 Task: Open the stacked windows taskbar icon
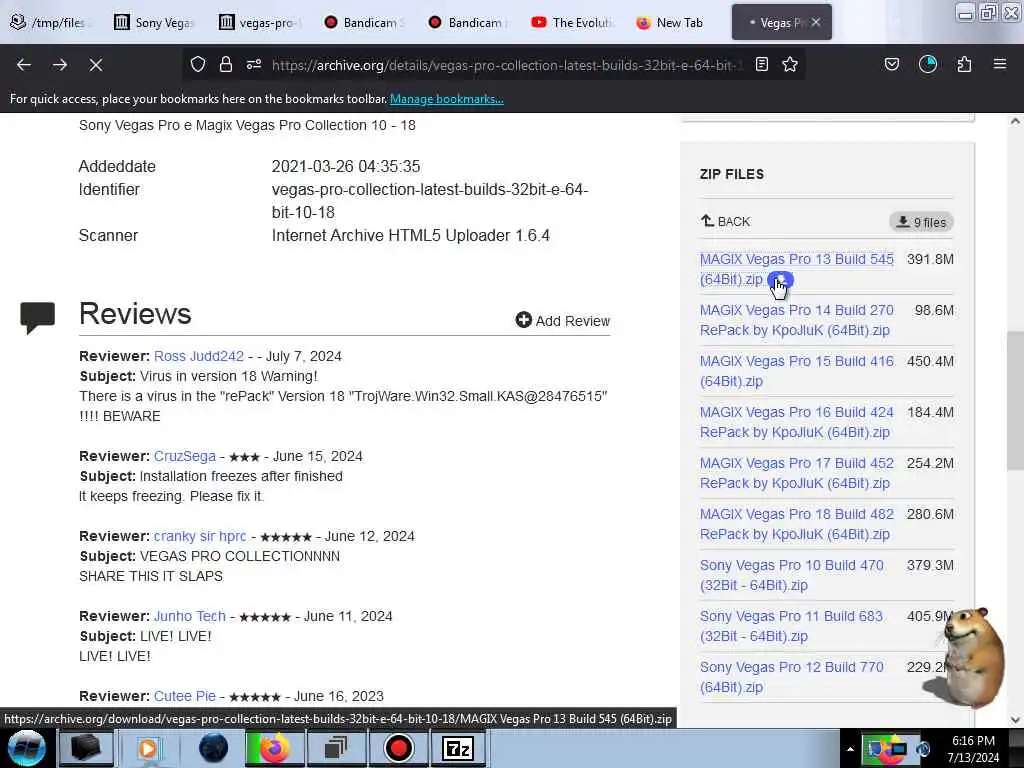(x=336, y=748)
